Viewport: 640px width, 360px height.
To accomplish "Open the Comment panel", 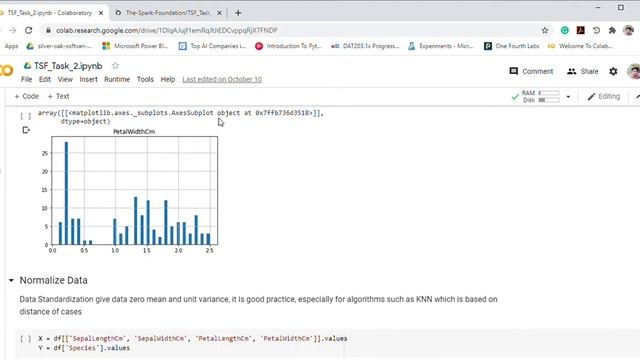I will [x=531, y=71].
